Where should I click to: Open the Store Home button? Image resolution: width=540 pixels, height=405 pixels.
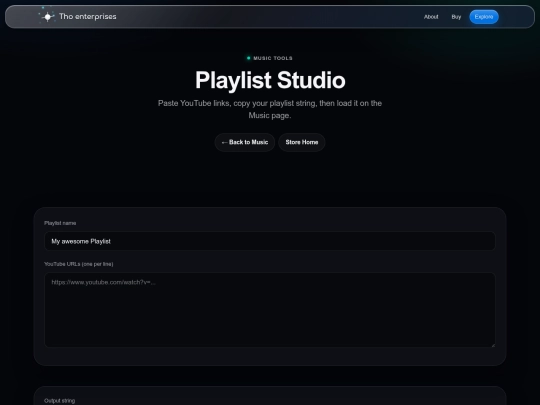point(302,142)
